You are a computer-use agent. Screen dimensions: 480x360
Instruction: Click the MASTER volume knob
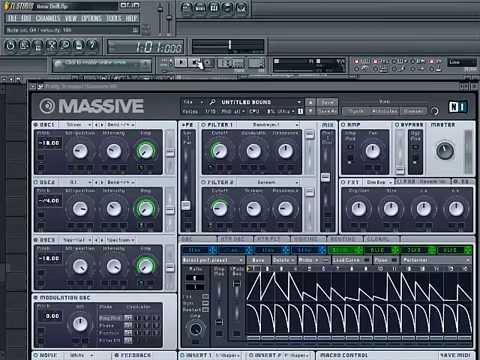(x=445, y=151)
